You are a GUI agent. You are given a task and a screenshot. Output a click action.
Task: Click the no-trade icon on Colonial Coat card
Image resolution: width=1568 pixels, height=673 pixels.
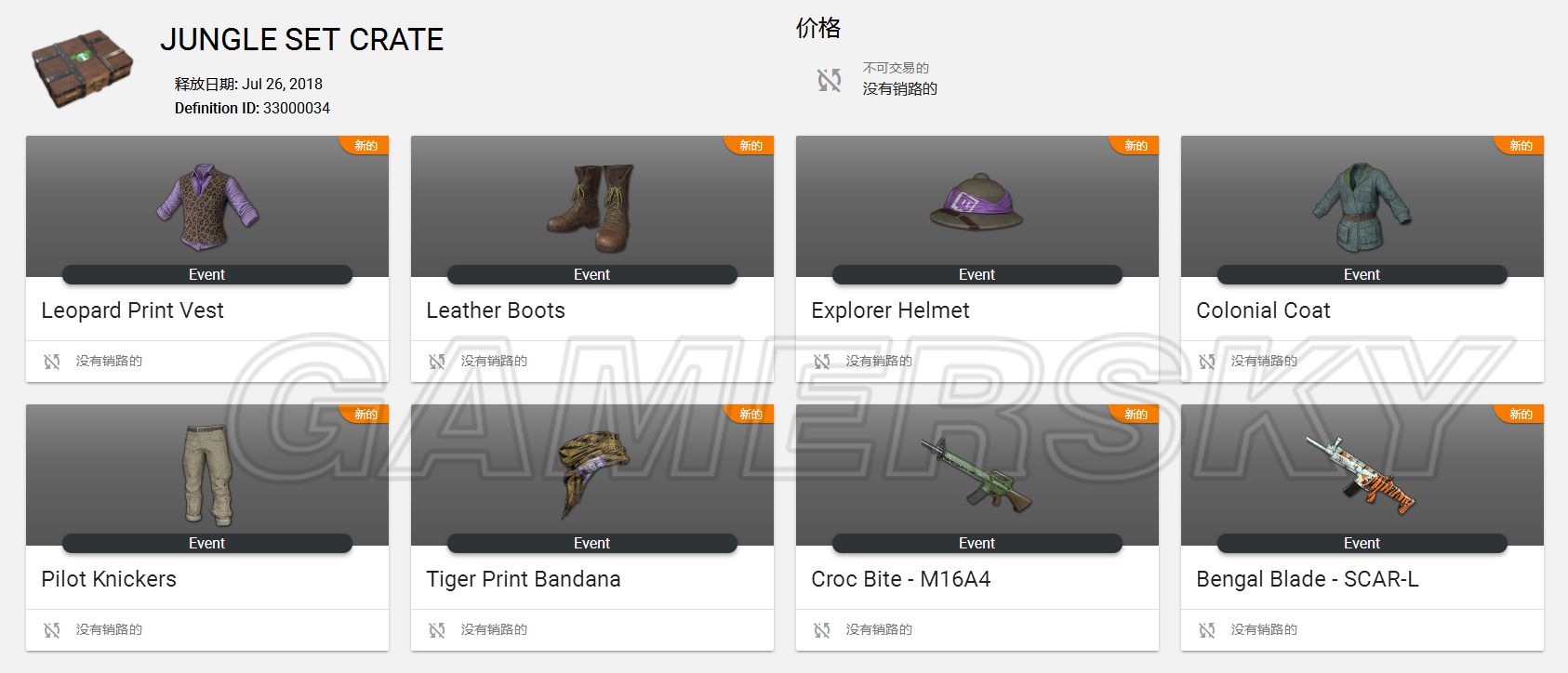tap(1207, 361)
